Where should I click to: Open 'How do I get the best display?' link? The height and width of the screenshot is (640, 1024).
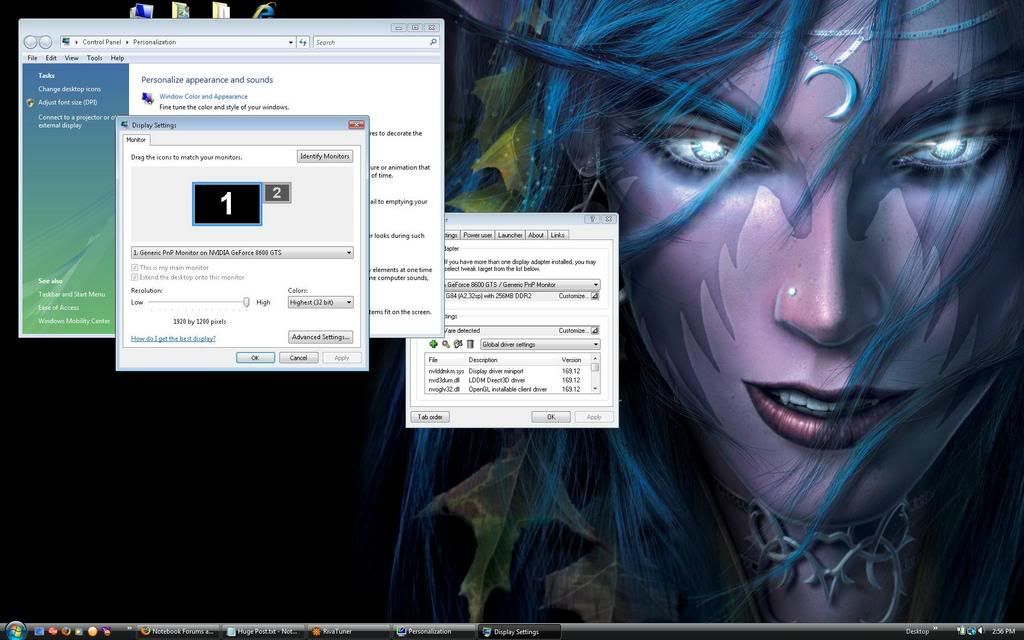[x=173, y=338]
